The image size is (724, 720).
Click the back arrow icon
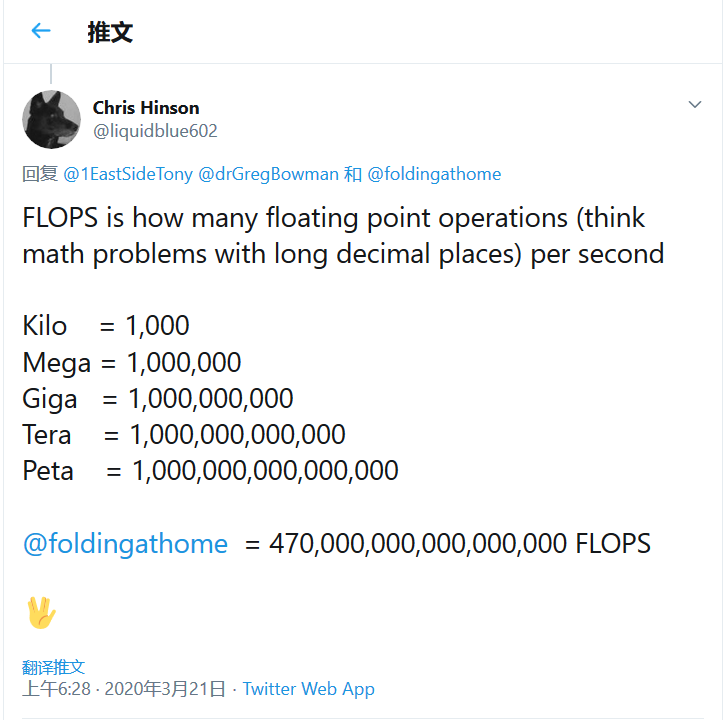(41, 31)
